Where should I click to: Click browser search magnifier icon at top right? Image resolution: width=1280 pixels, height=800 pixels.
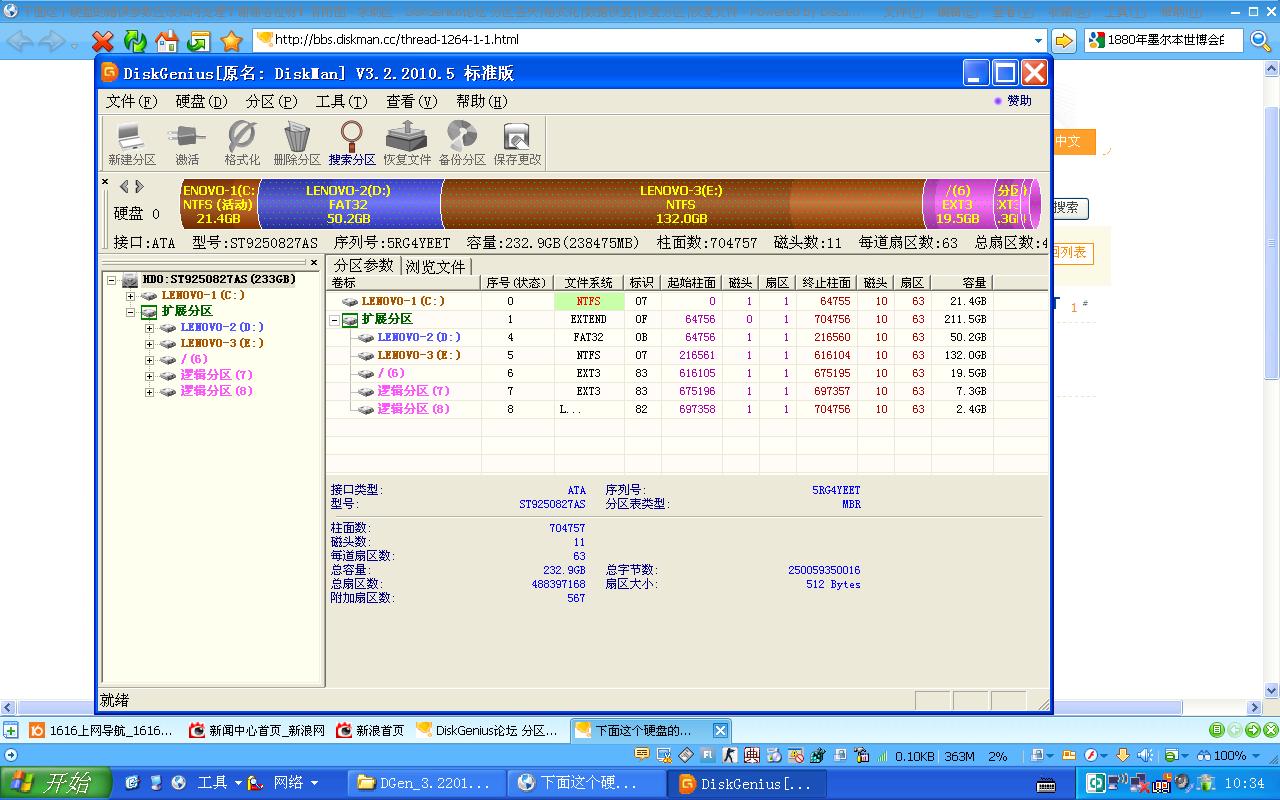pyautogui.click(x=1260, y=40)
